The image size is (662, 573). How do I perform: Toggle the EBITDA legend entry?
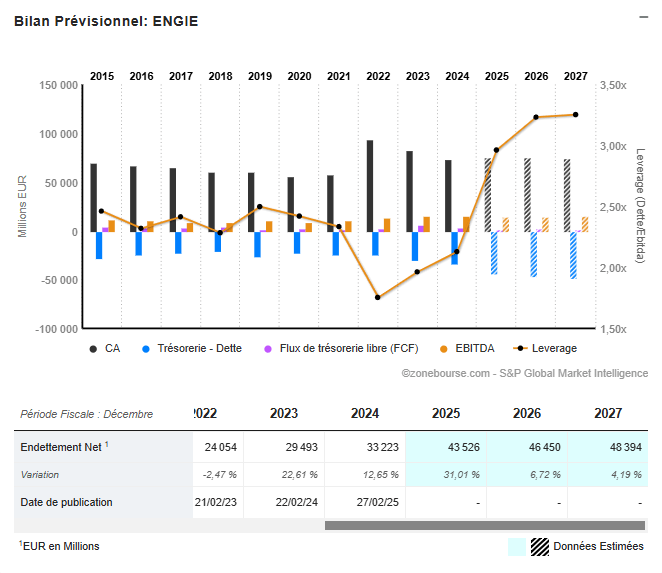click(x=467, y=348)
